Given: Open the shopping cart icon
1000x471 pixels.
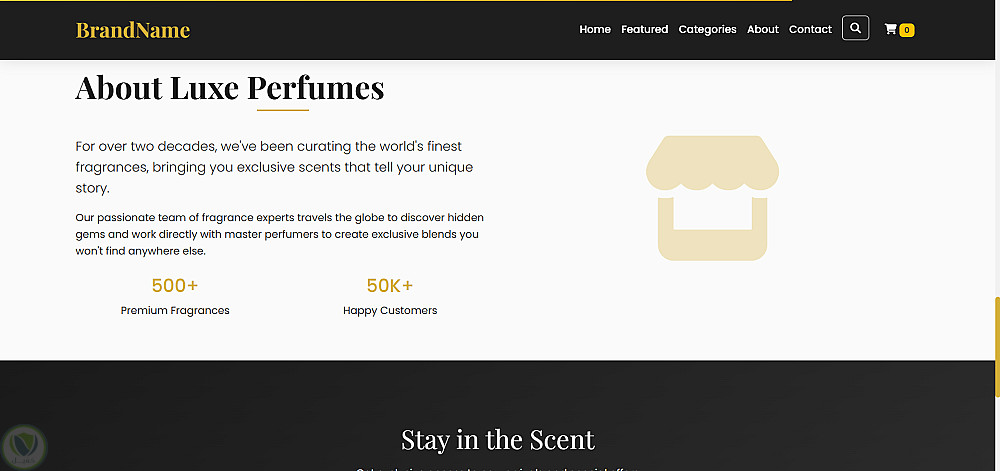Looking at the screenshot, I should (x=890, y=30).
